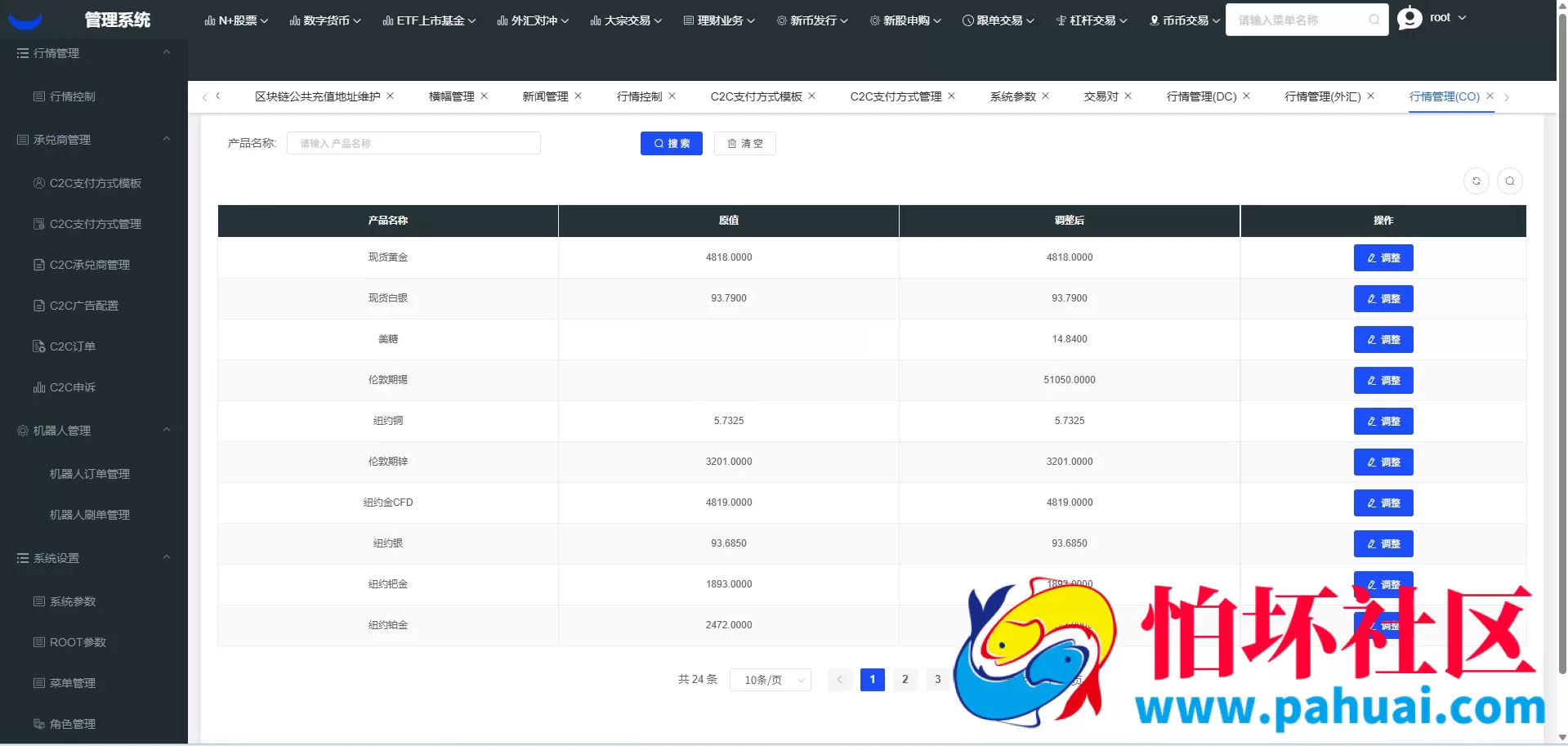Close the 行情管理(外汇) tab
The image size is (1568, 746).
[1370, 96]
